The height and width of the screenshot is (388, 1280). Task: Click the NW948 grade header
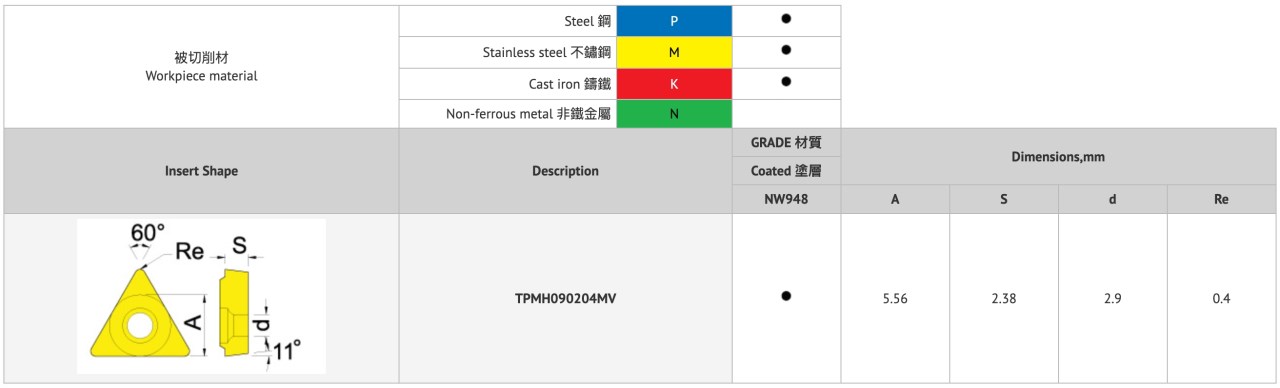[786, 199]
